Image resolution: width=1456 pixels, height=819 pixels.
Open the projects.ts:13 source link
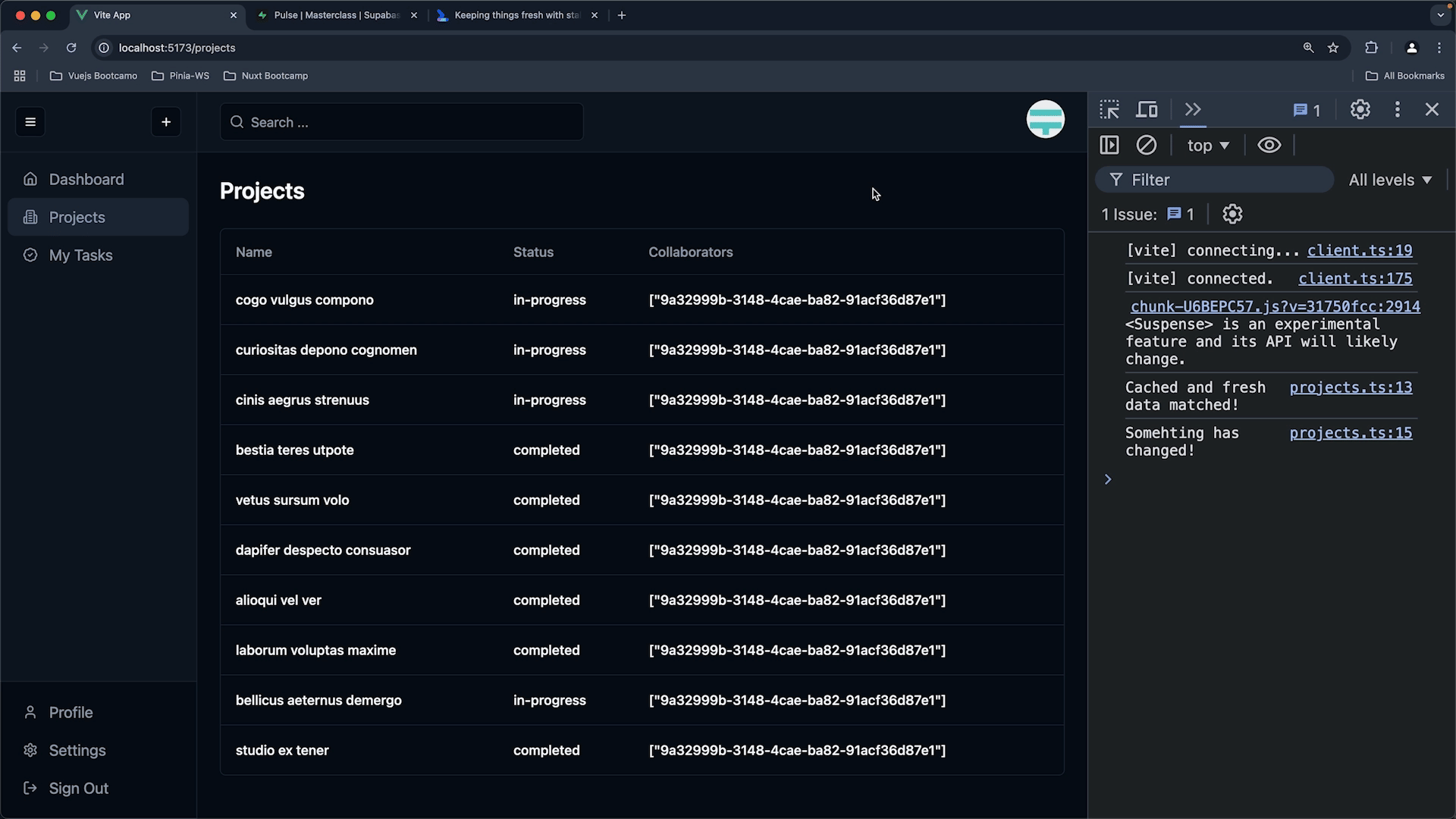pos(1351,388)
